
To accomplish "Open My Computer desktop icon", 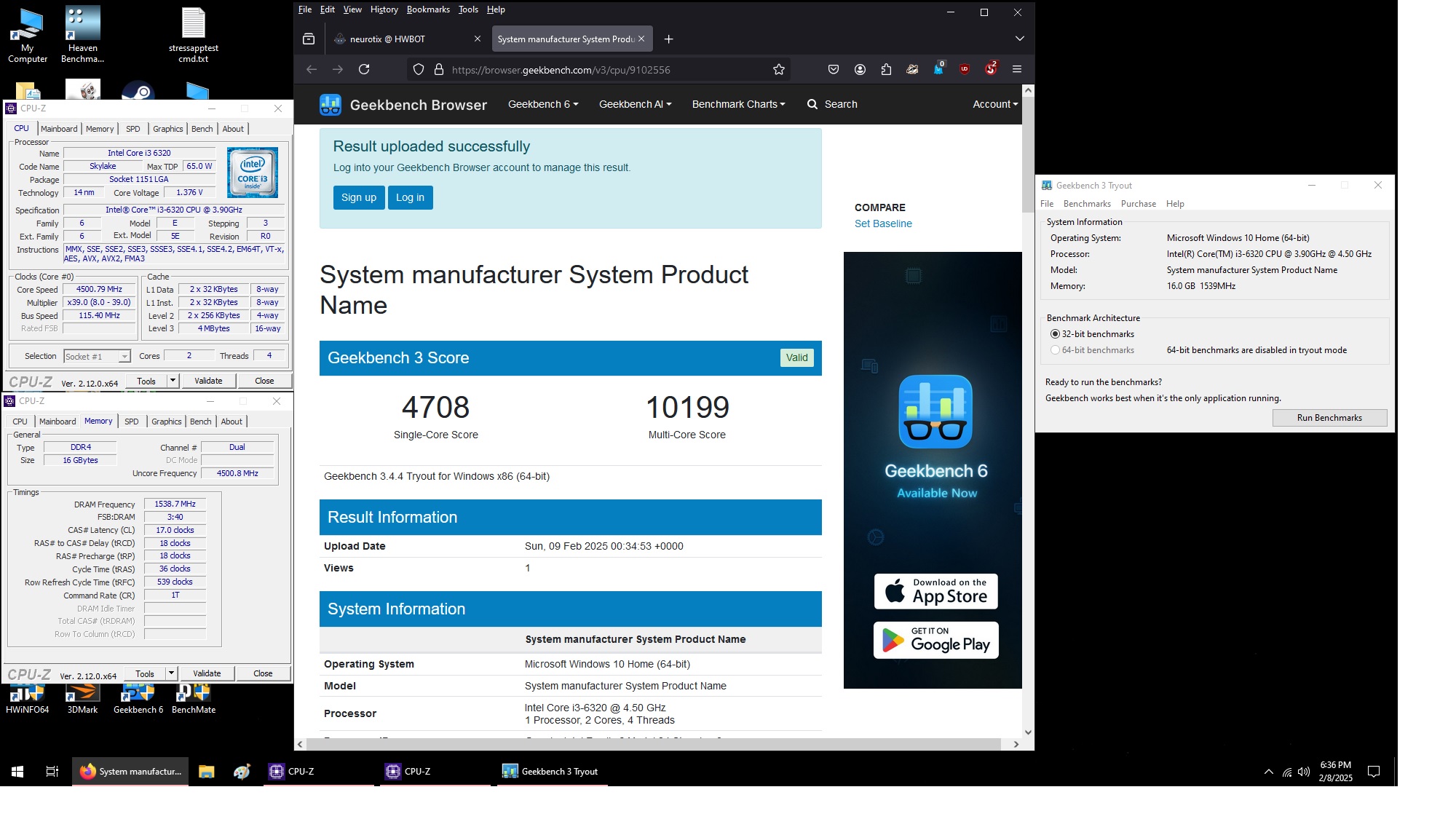I will 28,34.
